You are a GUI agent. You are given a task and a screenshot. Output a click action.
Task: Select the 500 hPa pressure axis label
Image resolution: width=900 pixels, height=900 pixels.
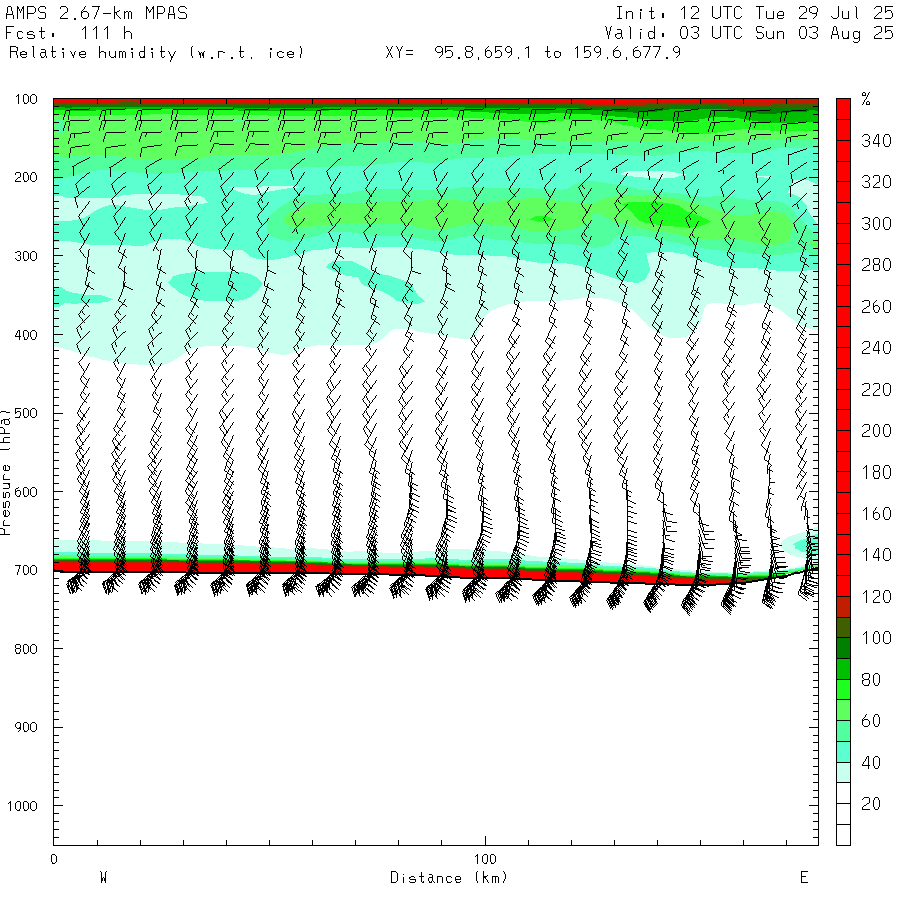(x=26, y=413)
